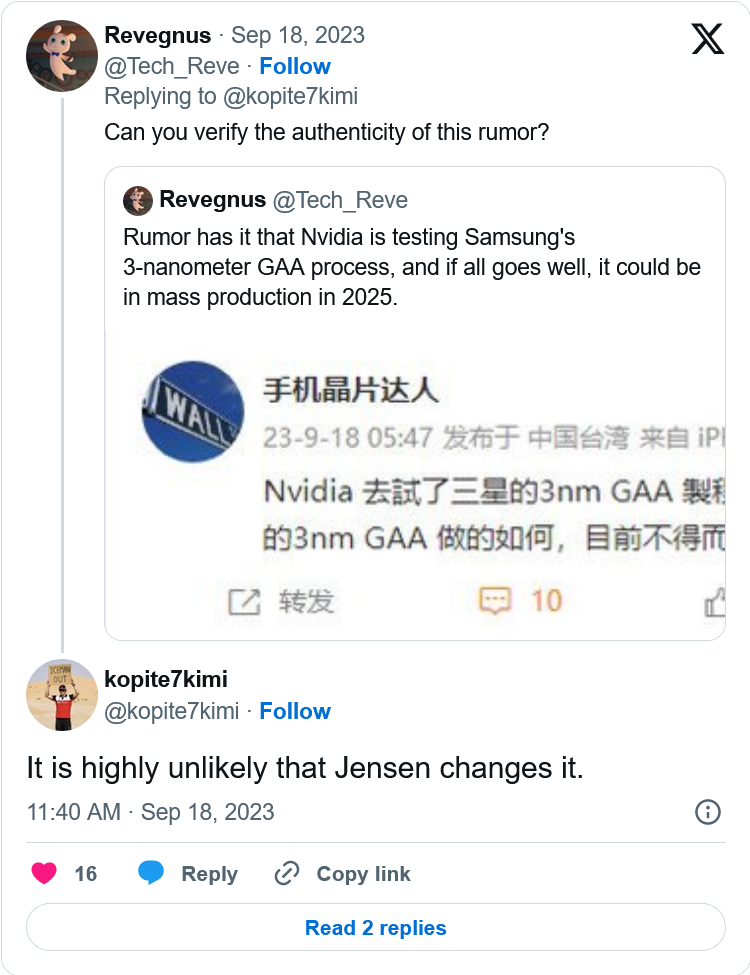The width and height of the screenshot is (750, 975).
Task: Open the 'Replying to @kopite7kimi' link
Action: pyautogui.click(x=231, y=96)
